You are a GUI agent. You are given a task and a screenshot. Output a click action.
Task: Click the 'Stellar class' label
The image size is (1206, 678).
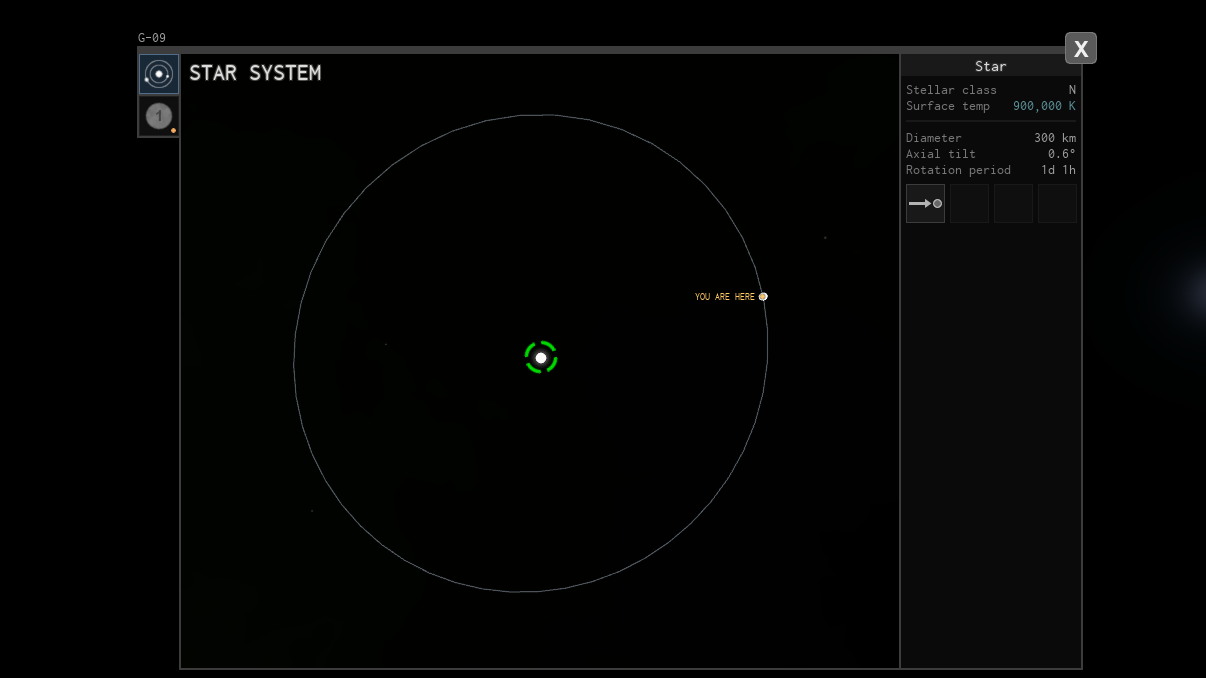point(951,90)
